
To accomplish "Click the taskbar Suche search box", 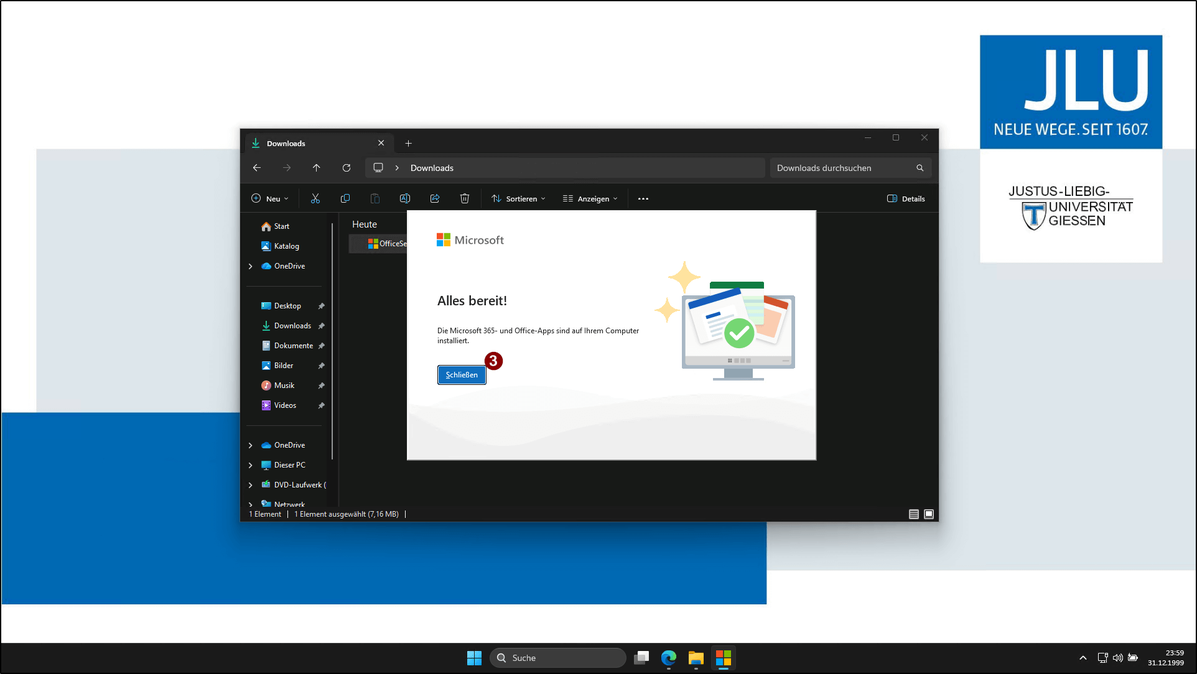I will (x=558, y=658).
